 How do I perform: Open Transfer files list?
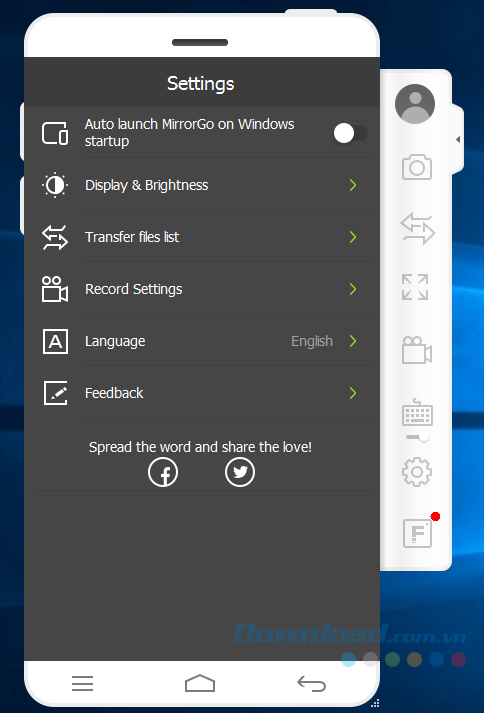tap(202, 237)
